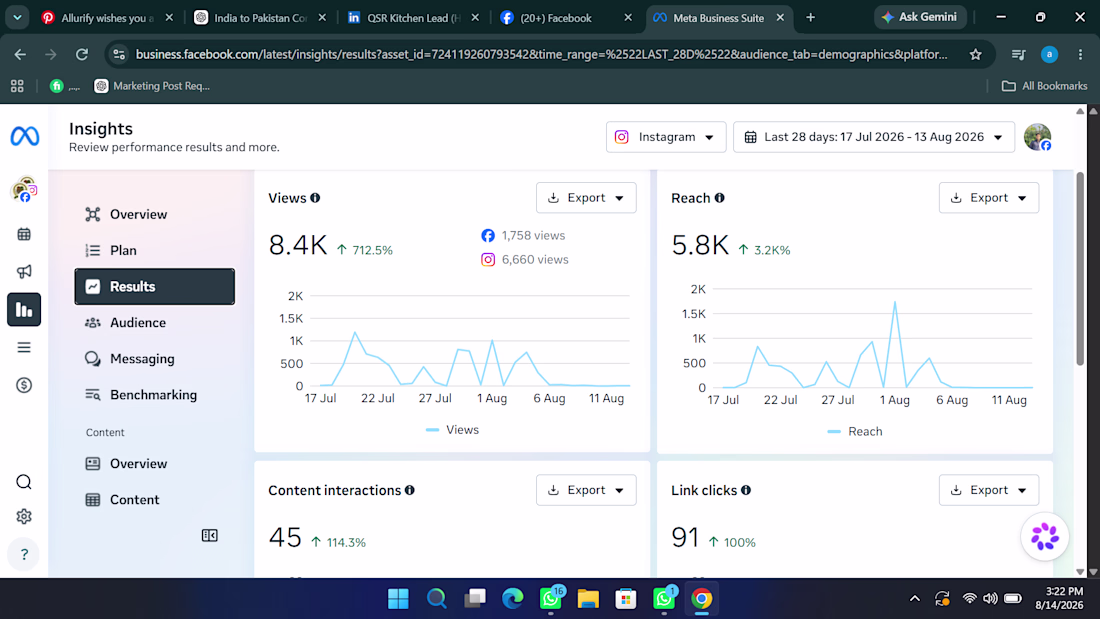Click the browser address bar URL
The height and width of the screenshot is (619, 1100).
[541, 54]
